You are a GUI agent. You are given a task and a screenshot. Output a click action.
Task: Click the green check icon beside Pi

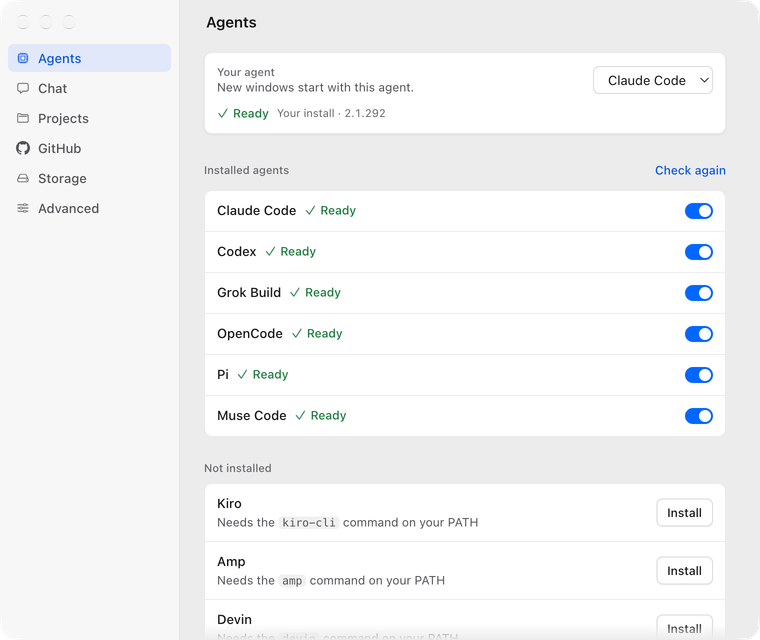click(x=242, y=374)
